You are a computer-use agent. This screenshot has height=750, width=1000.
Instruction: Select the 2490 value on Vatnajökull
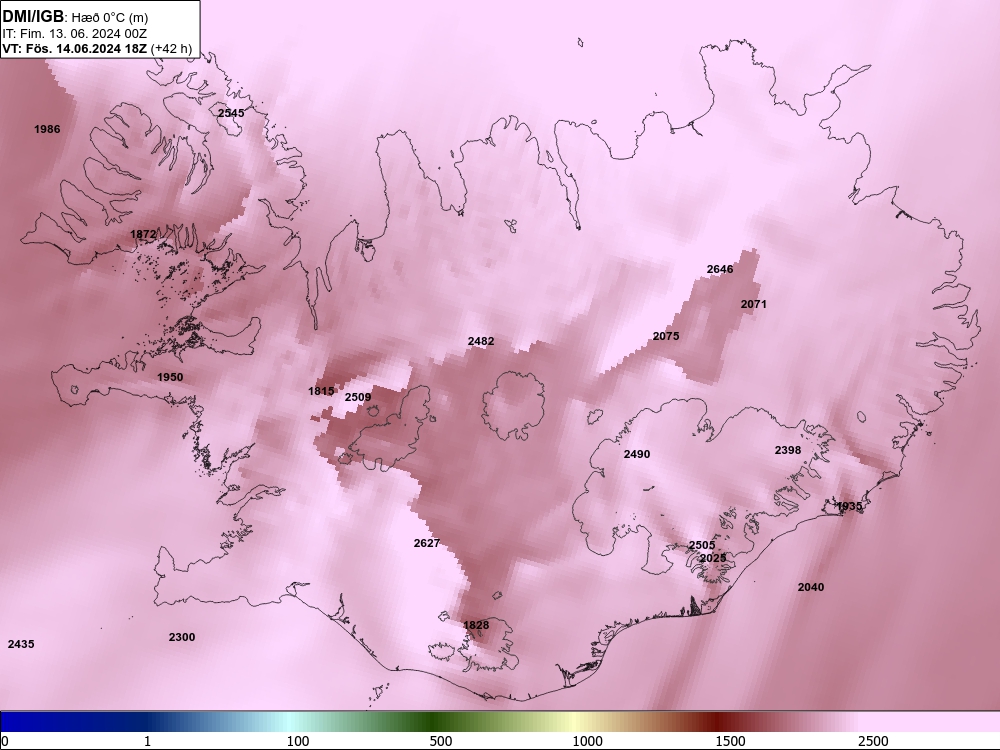tap(636, 454)
